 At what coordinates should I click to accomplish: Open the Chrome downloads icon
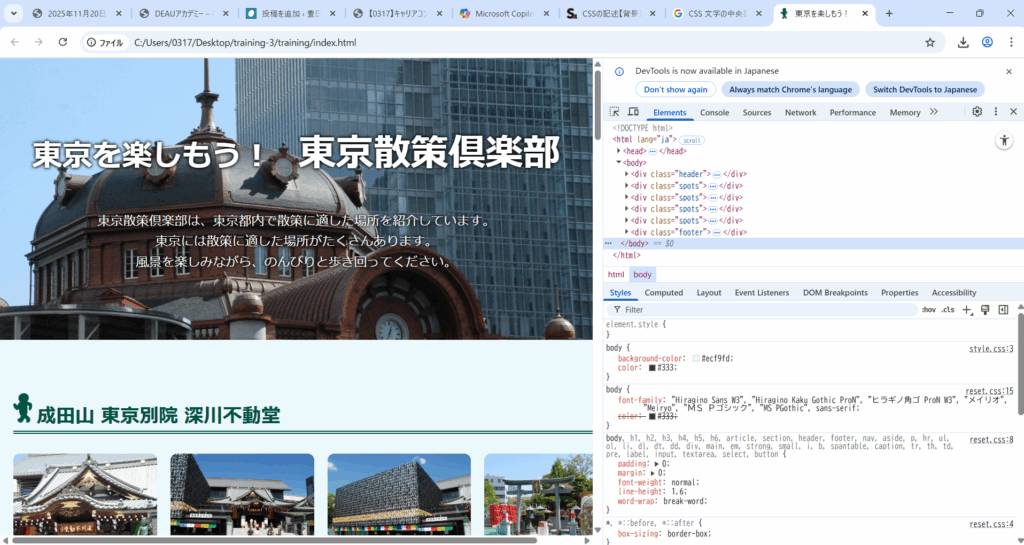click(963, 43)
